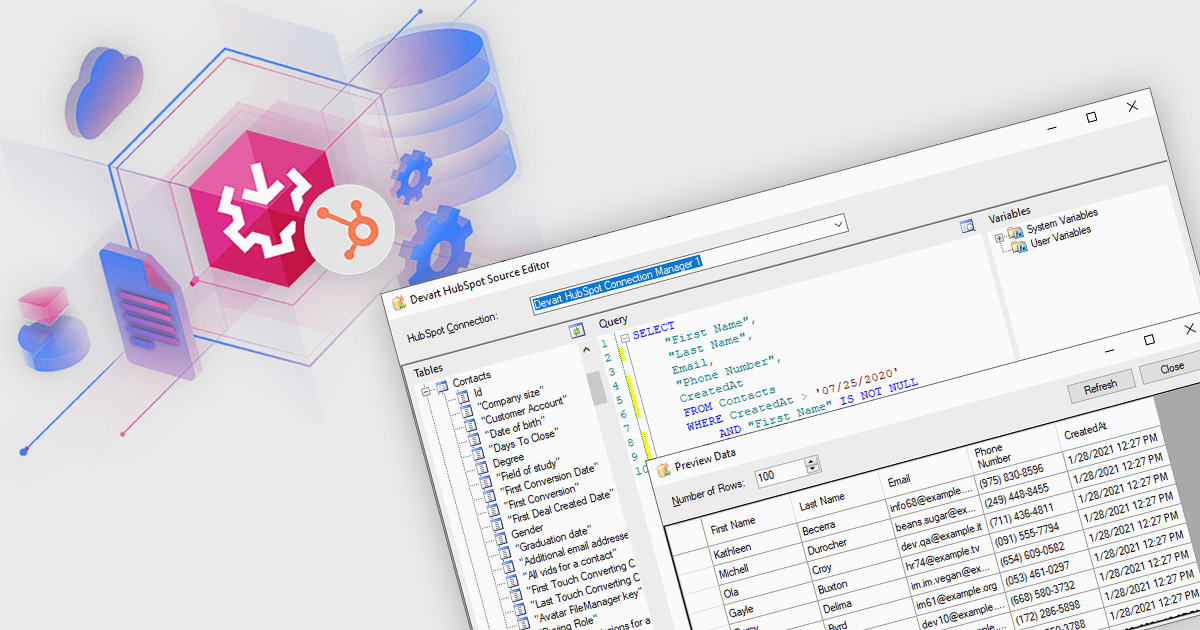Click the column icon beside "Customer Account"
This screenshot has height=630, width=1200.
click(x=473, y=426)
